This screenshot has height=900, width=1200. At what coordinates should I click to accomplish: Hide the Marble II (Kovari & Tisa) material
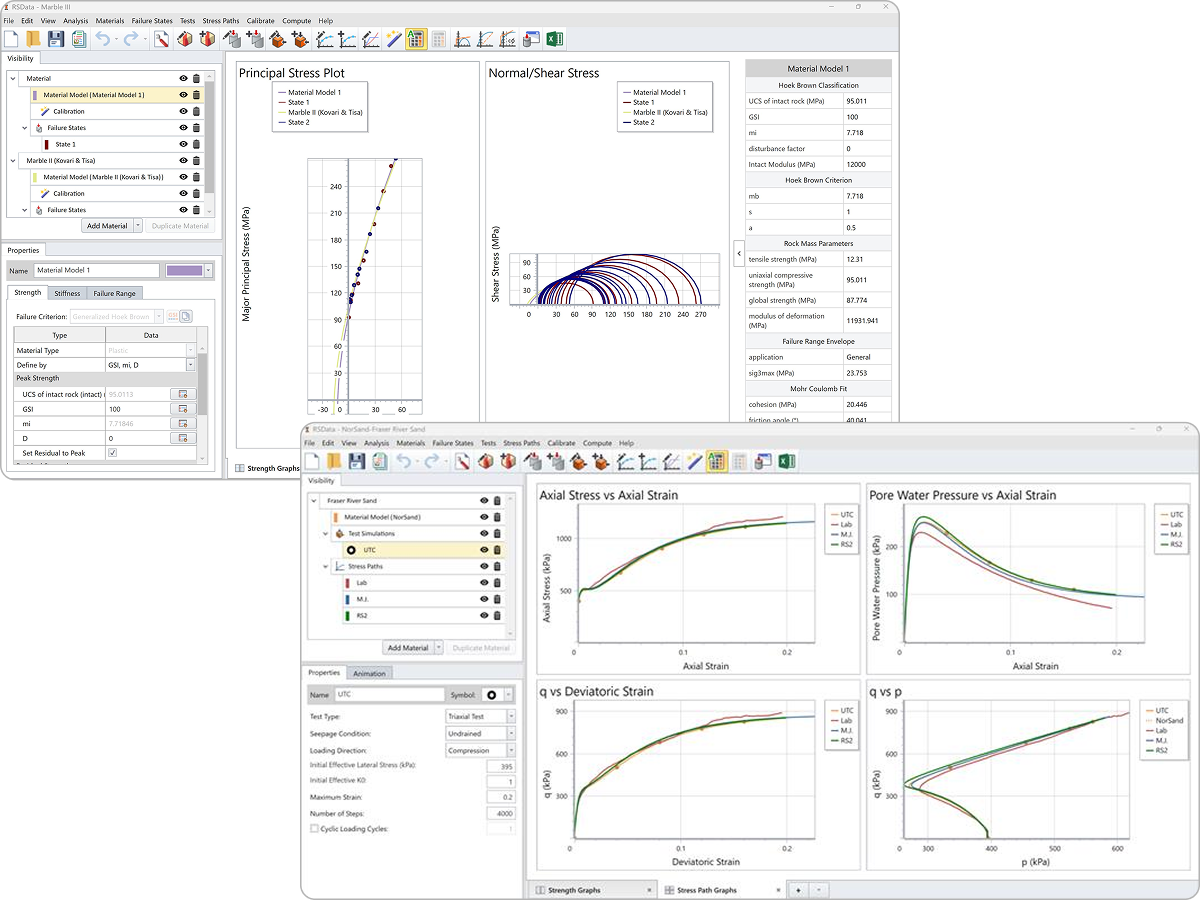183,160
